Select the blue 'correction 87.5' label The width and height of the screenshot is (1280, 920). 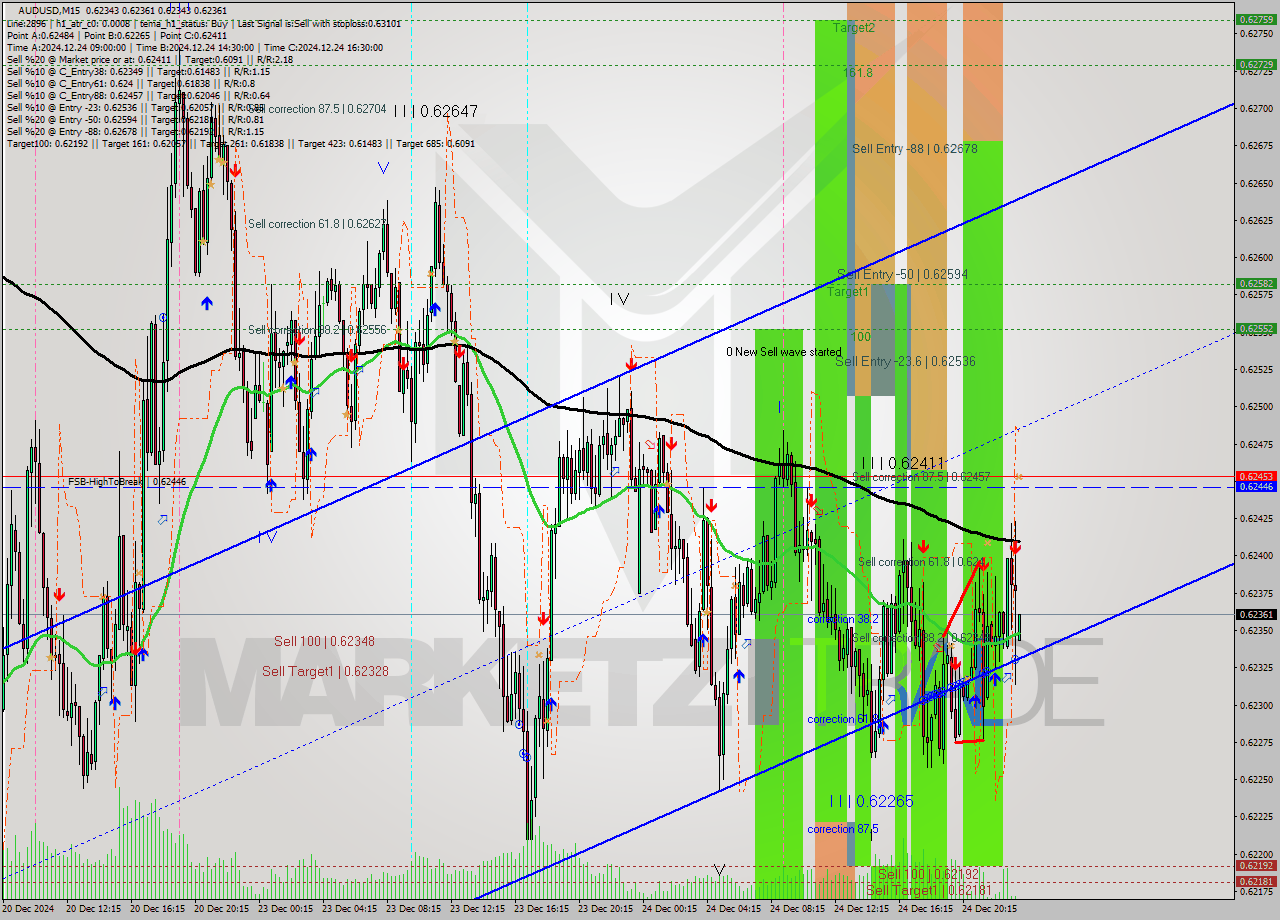click(x=844, y=829)
